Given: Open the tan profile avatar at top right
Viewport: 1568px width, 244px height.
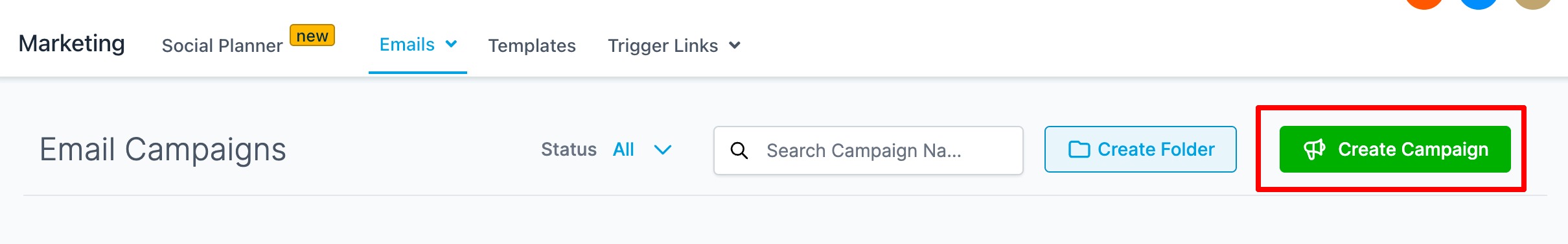Looking at the screenshot, I should (1533, 3).
